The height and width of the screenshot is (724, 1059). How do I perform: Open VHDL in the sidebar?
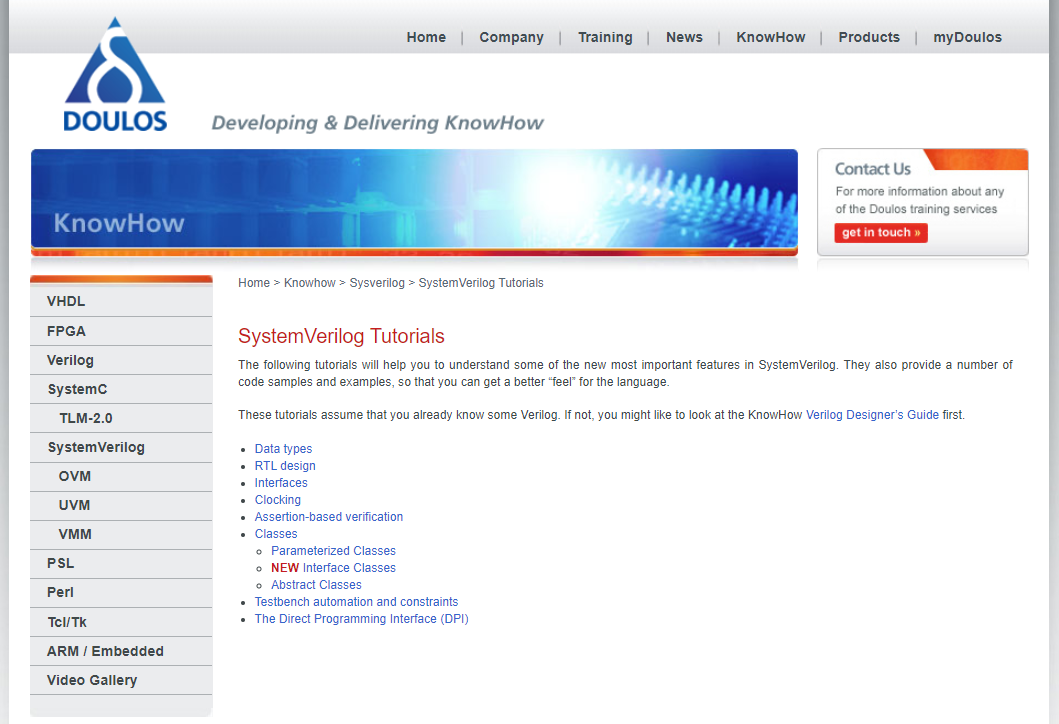121,301
